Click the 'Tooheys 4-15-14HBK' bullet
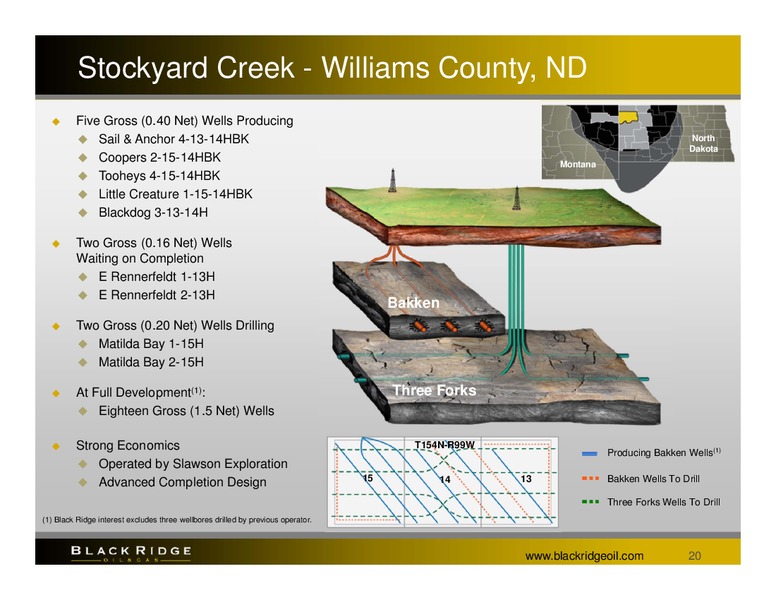This screenshot has height=600, width=776. click(159, 176)
